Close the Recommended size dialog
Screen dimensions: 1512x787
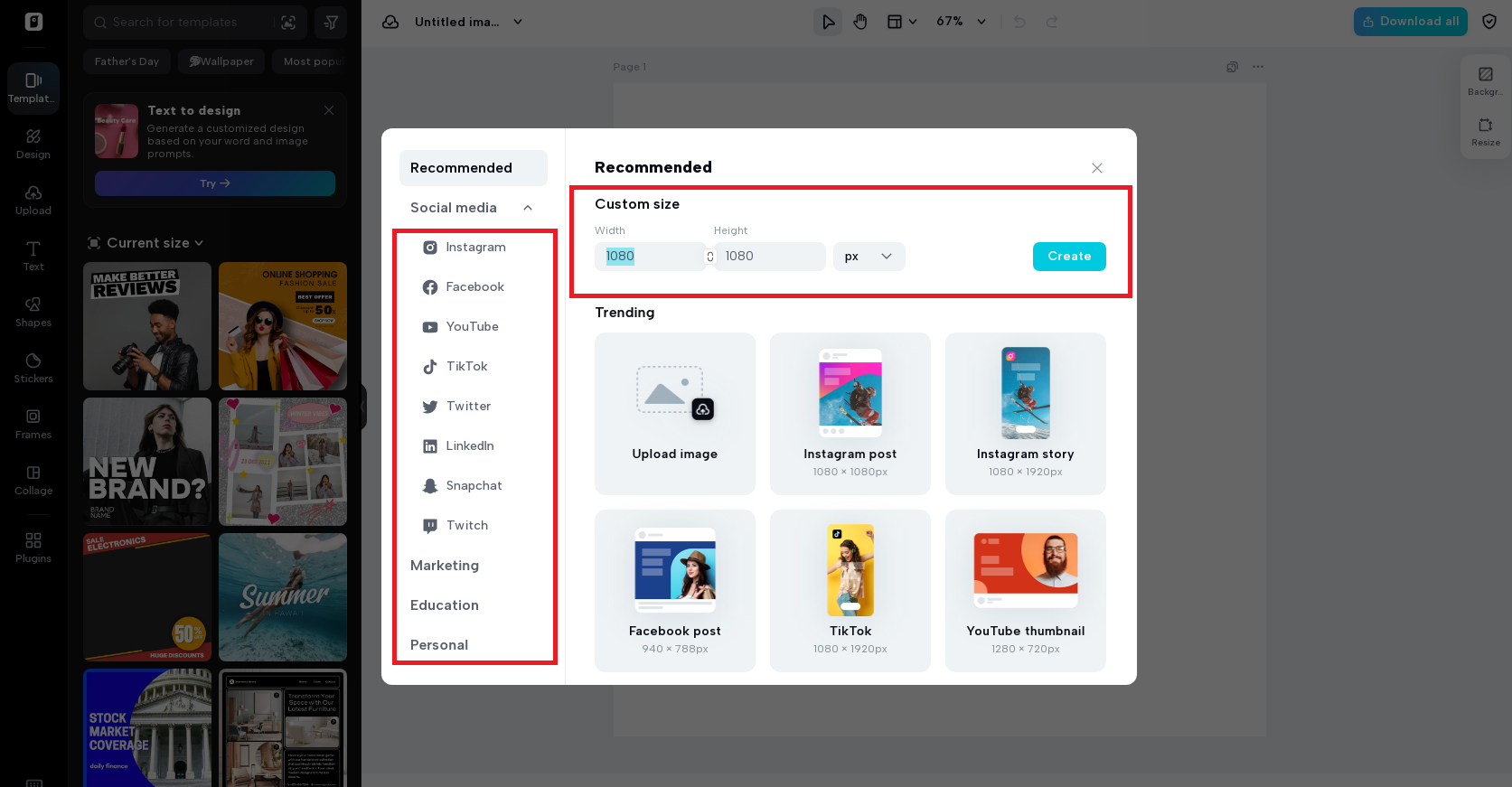(1097, 168)
